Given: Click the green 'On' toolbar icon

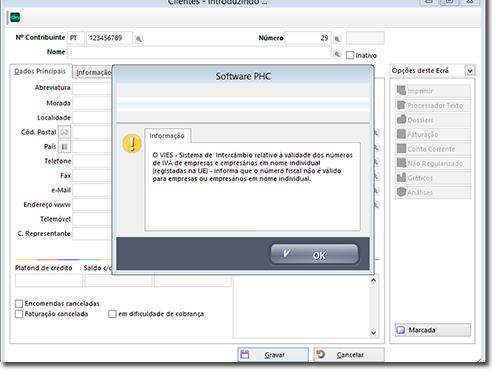Looking at the screenshot, I should (x=15, y=17).
